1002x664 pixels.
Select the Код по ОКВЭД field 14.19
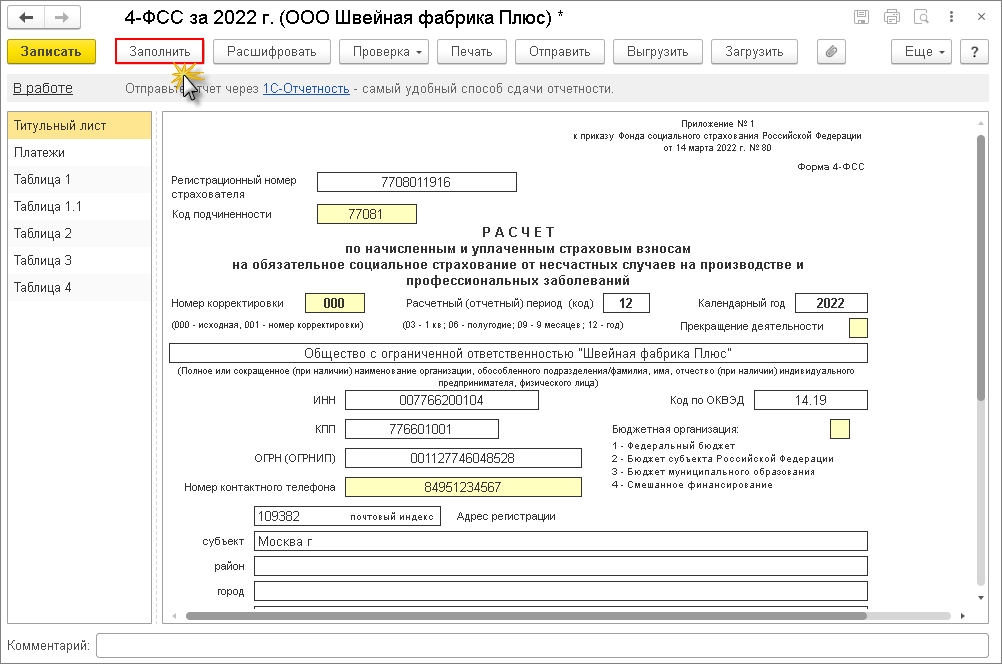(811, 400)
